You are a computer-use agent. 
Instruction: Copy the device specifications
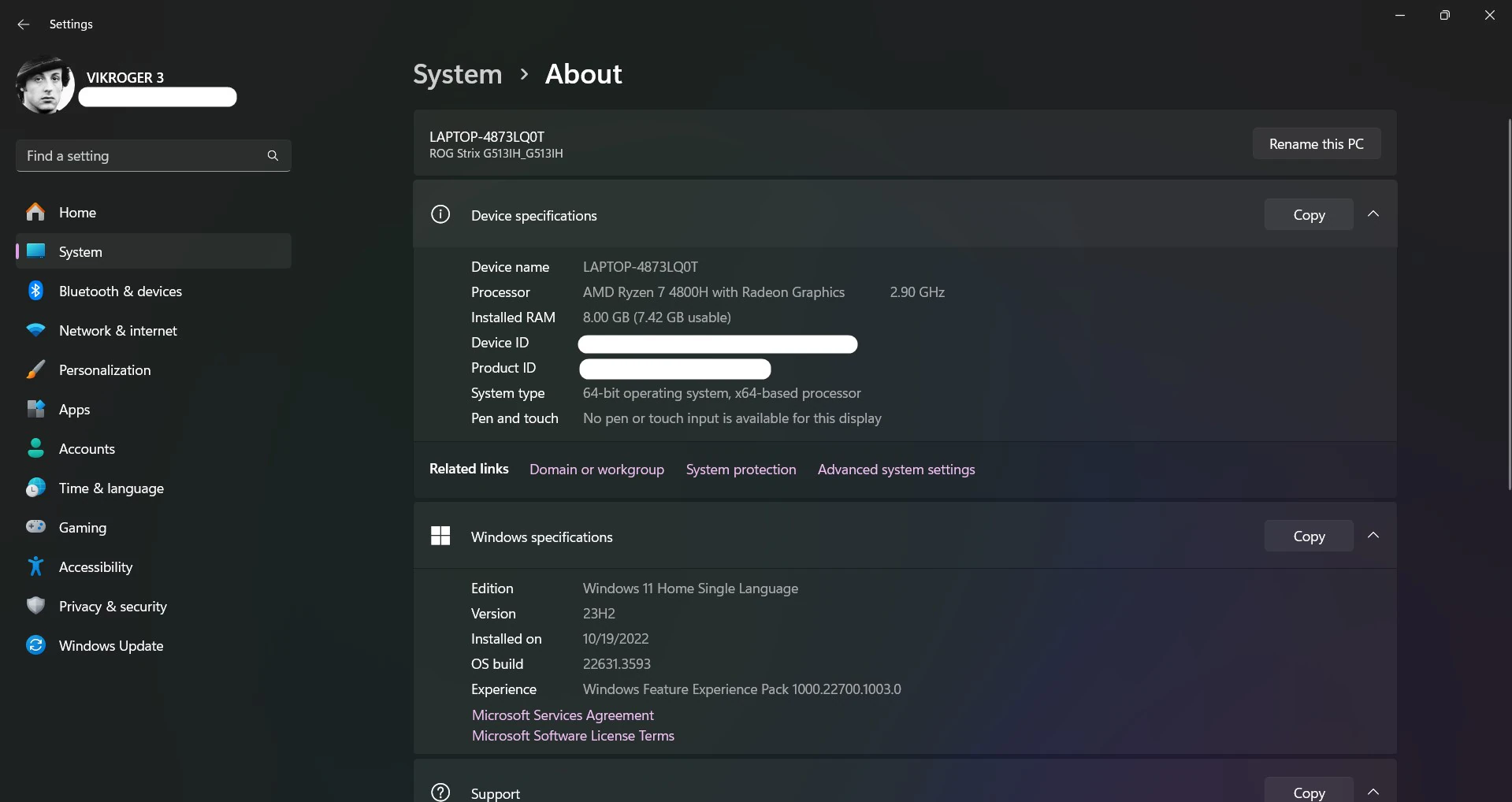pyautogui.click(x=1309, y=214)
